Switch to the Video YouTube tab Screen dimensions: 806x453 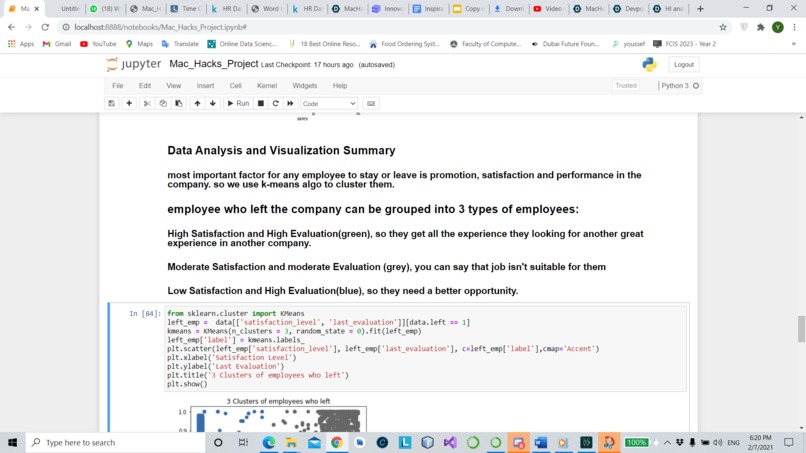(548, 9)
